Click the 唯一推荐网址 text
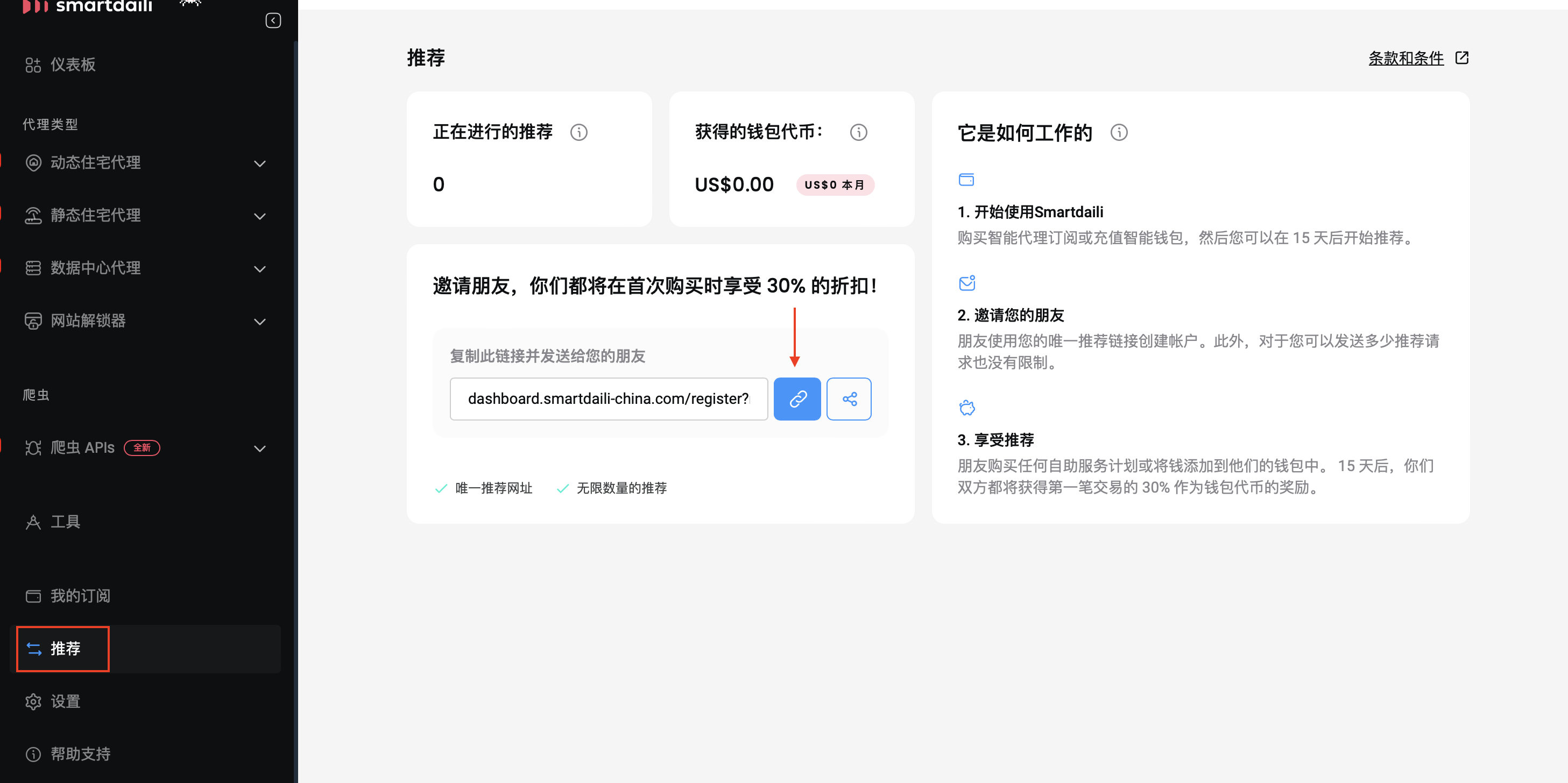The width and height of the screenshot is (1568, 783). [x=493, y=488]
